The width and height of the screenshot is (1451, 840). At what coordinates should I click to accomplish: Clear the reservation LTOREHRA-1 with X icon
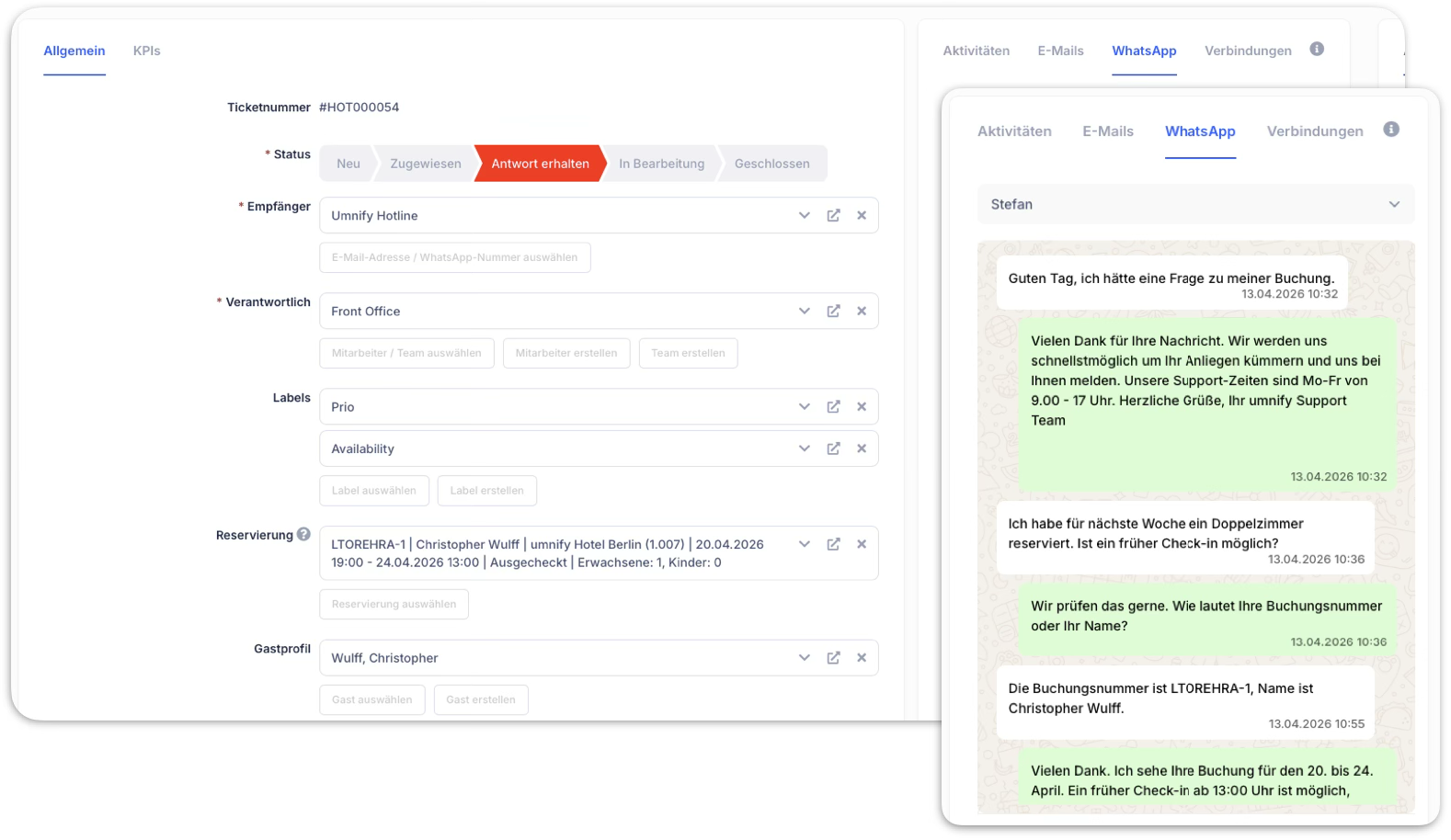coord(862,544)
